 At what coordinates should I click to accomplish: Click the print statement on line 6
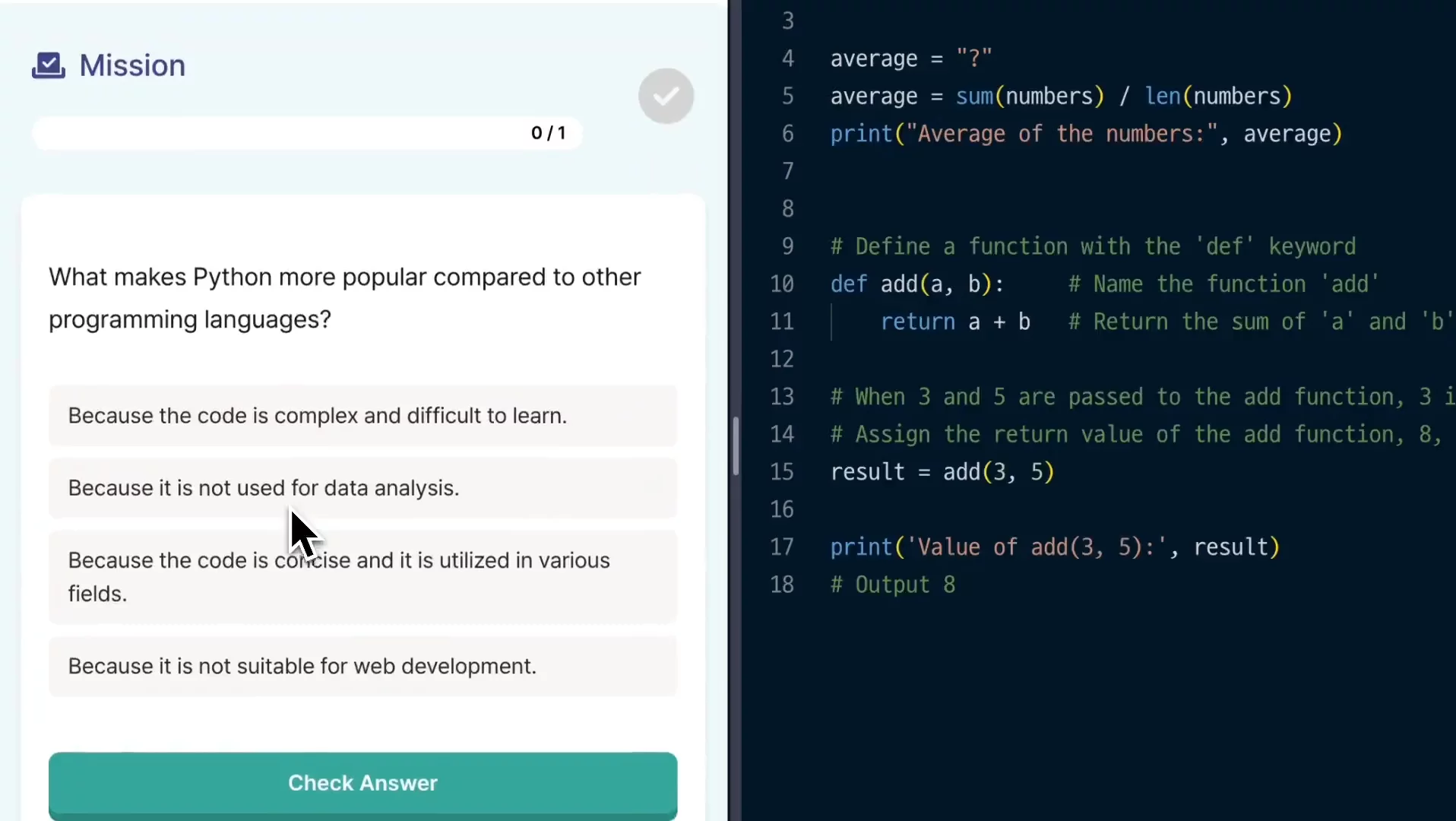coord(862,134)
